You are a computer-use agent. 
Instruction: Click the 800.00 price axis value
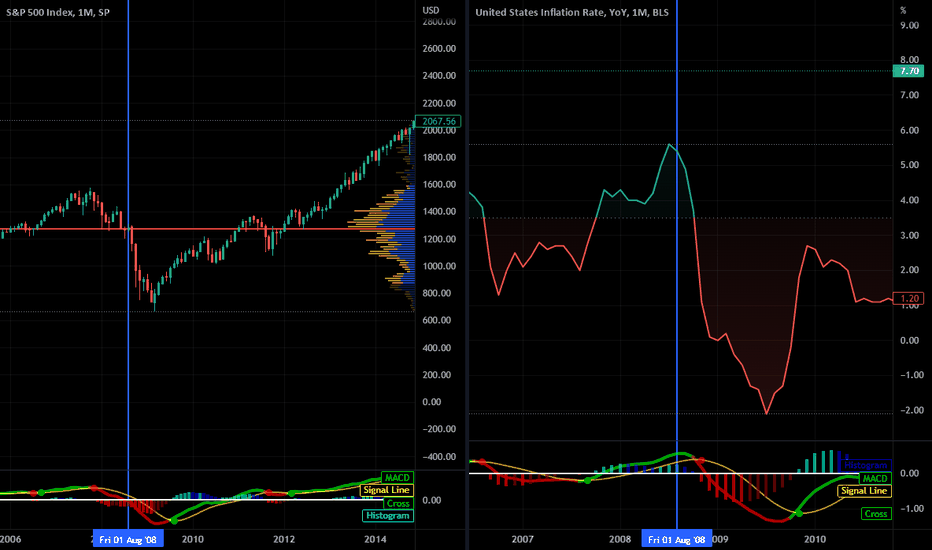[x=436, y=293]
